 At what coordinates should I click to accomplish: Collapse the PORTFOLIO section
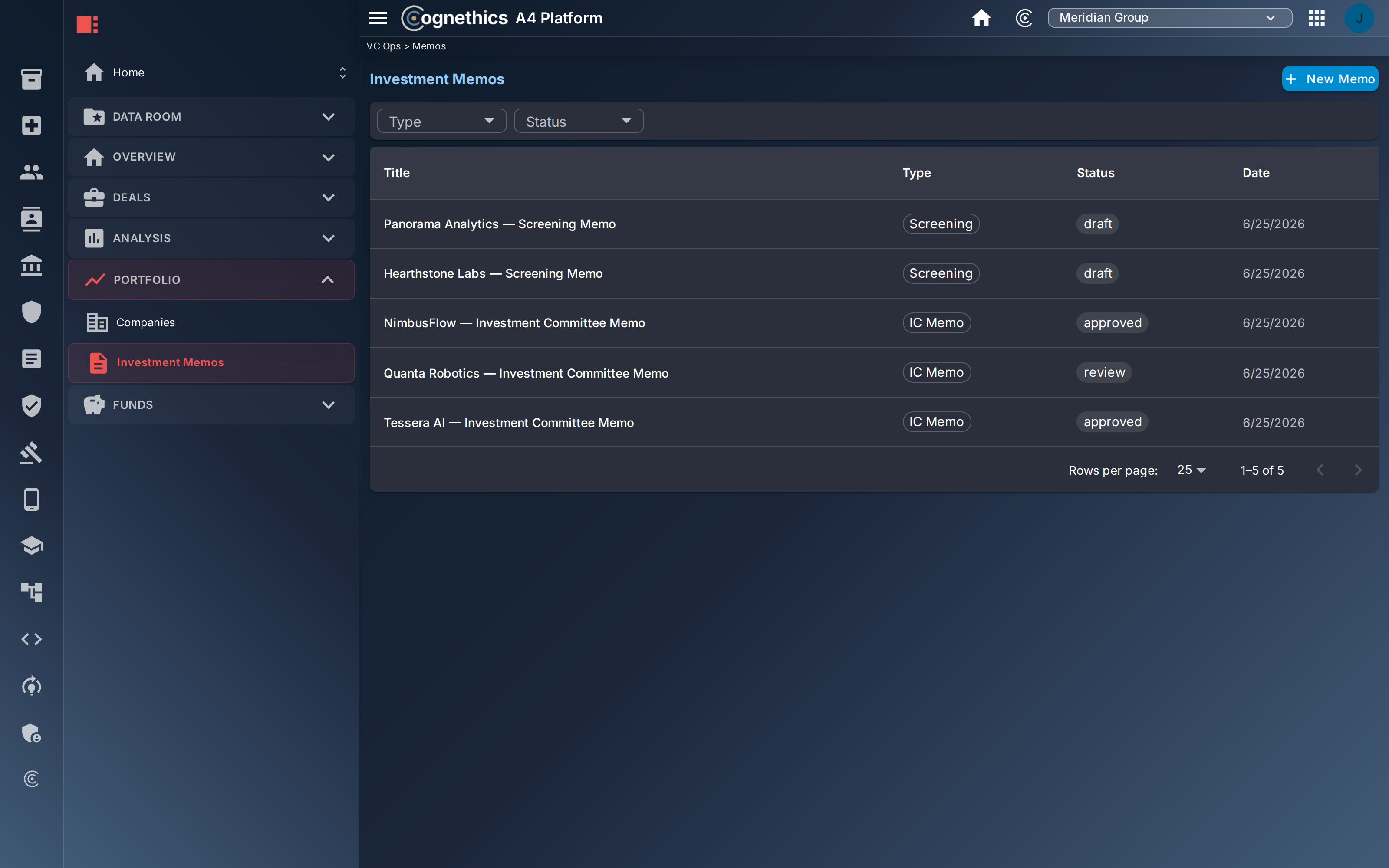(x=211, y=279)
